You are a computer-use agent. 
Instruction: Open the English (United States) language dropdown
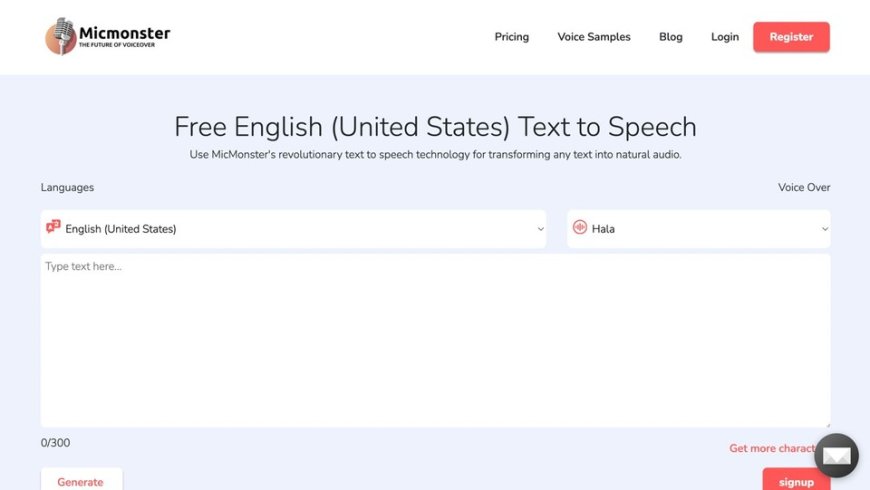294,229
